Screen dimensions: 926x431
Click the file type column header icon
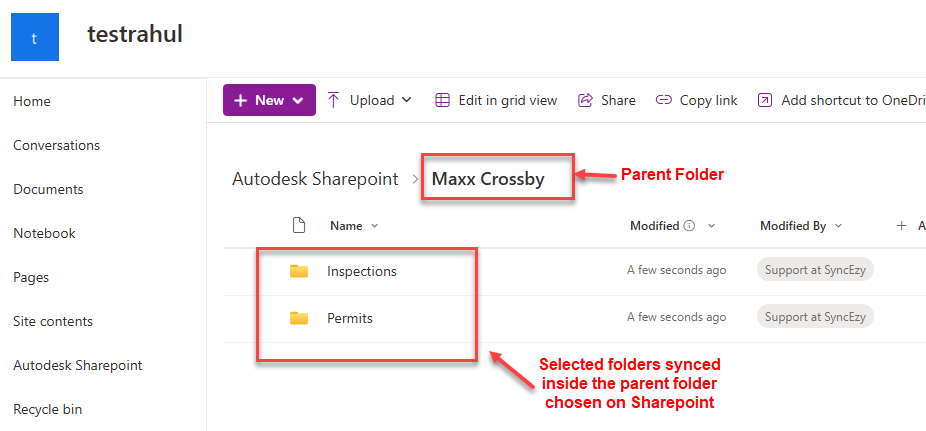(x=297, y=226)
